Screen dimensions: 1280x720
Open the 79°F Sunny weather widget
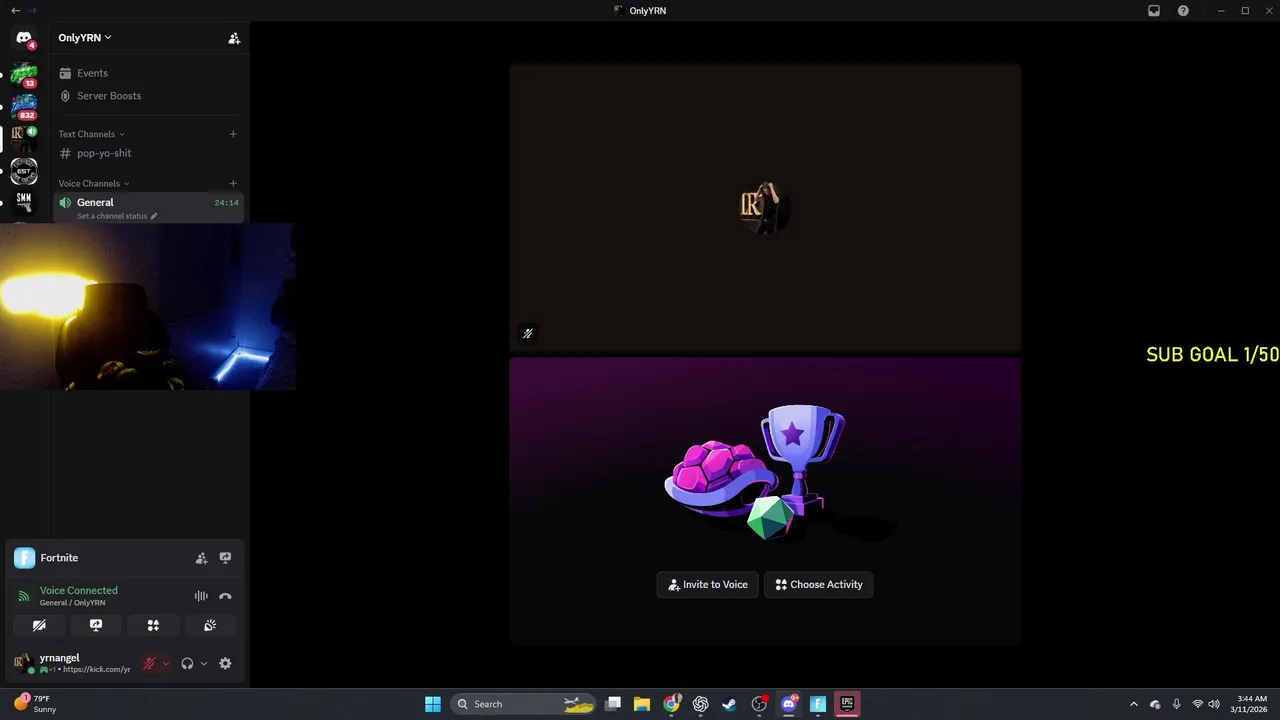[35, 704]
